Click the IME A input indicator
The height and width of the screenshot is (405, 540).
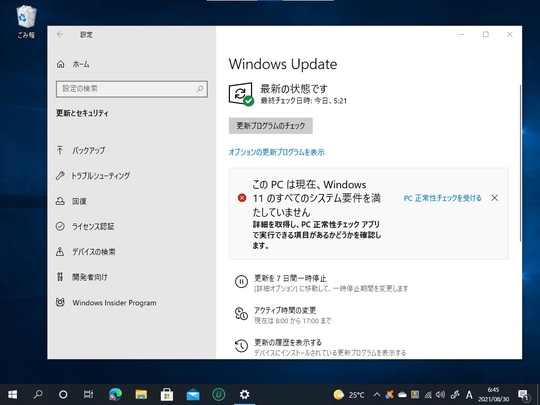[469, 395]
